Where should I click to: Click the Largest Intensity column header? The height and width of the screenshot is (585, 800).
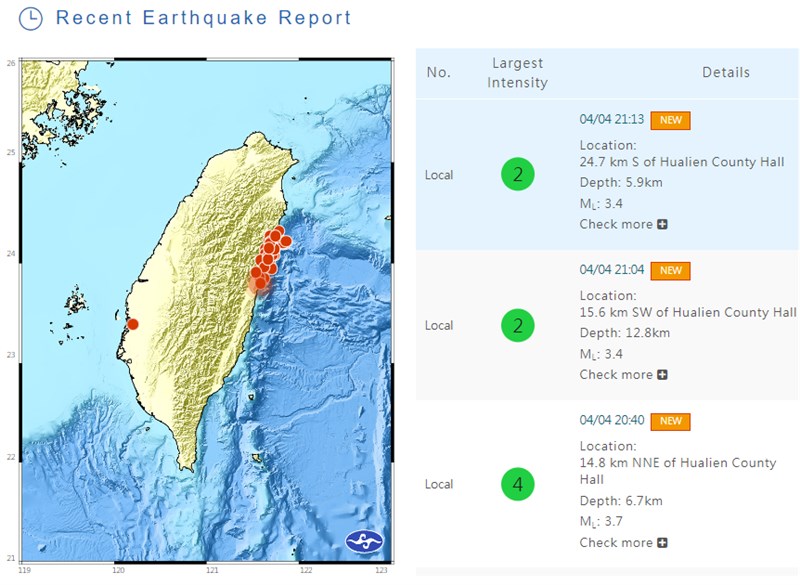pos(517,73)
